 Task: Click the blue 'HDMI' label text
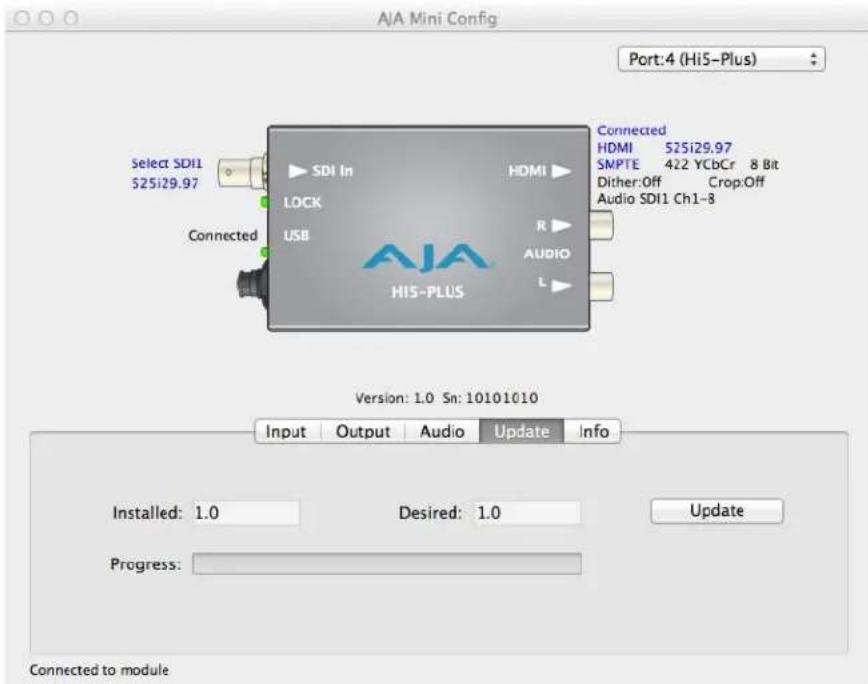tap(615, 148)
